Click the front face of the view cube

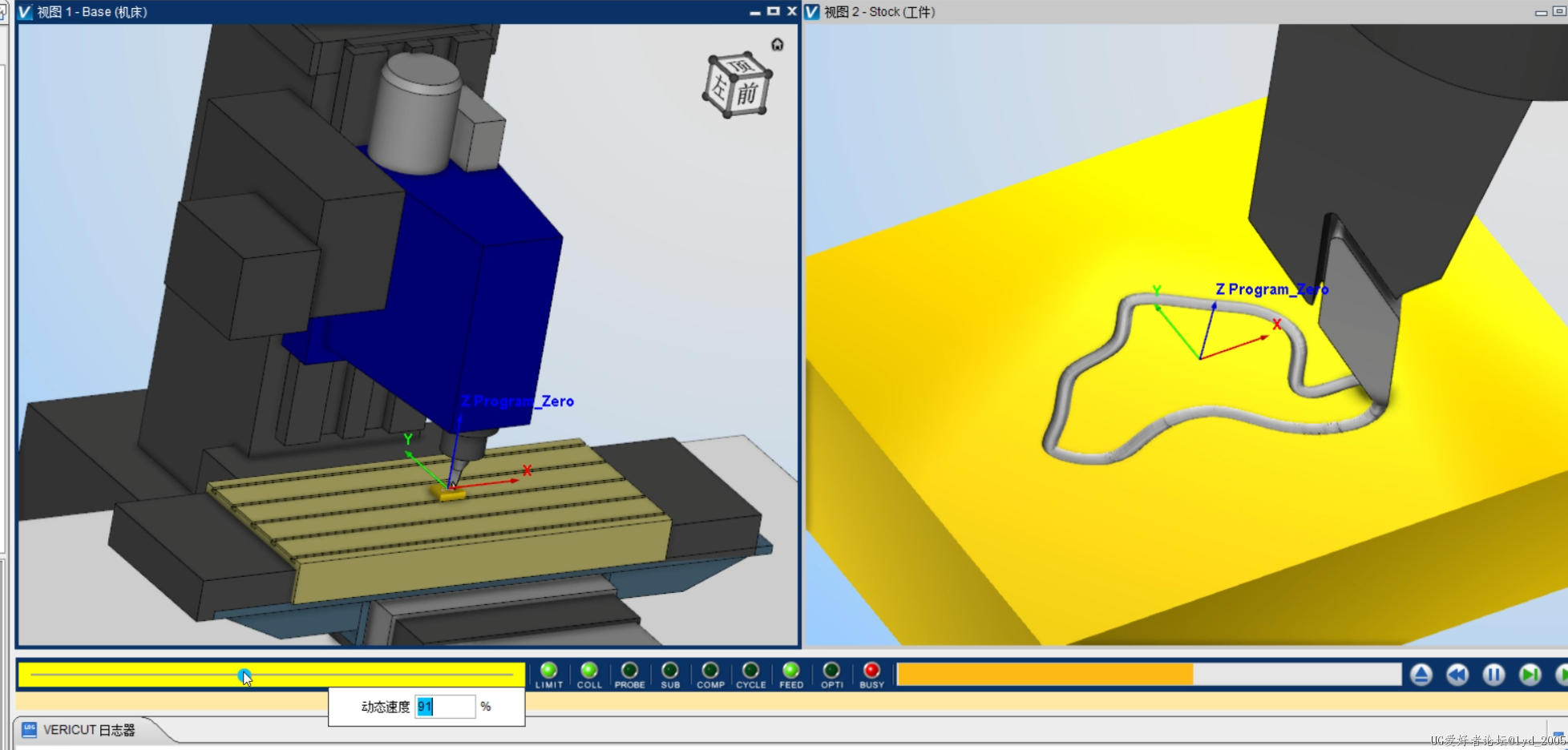tap(747, 94)
